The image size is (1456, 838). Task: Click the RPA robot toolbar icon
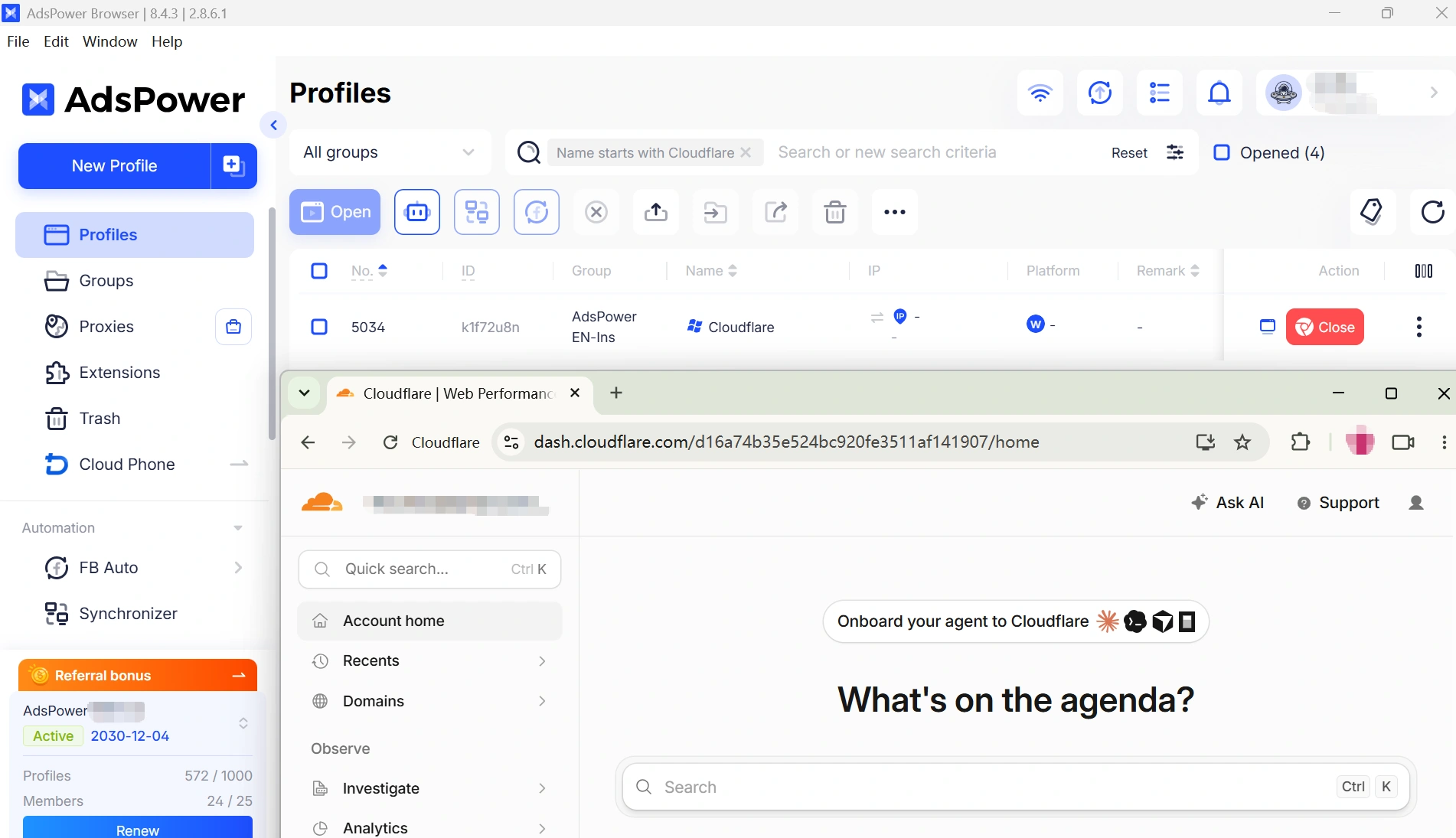tap(417, 212)
